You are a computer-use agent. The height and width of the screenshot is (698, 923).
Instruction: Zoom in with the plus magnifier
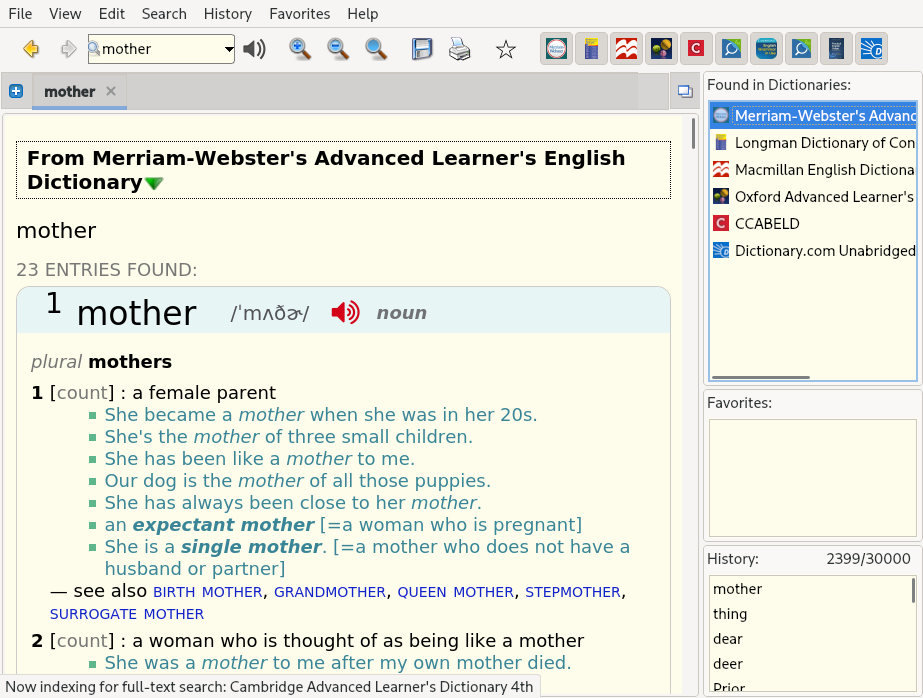[300, 49]
